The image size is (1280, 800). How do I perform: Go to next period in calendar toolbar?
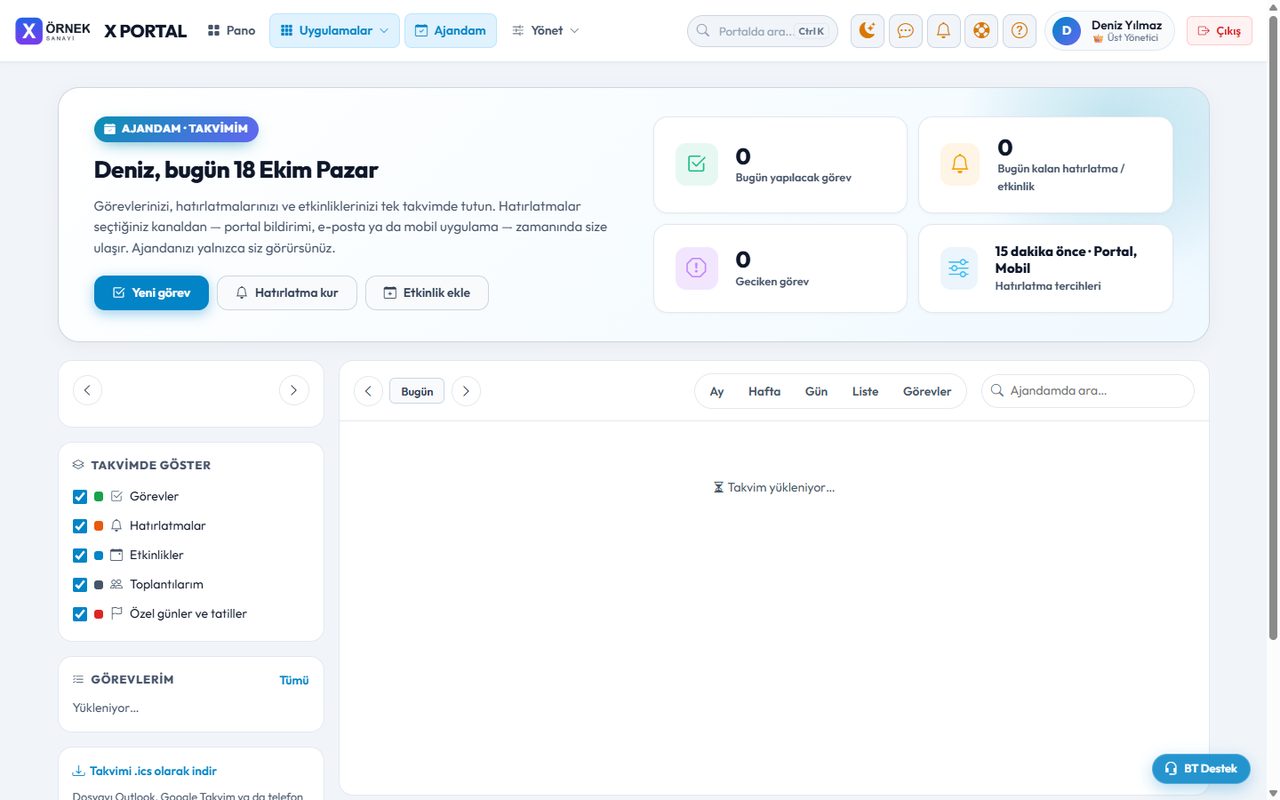coord(466,391)
